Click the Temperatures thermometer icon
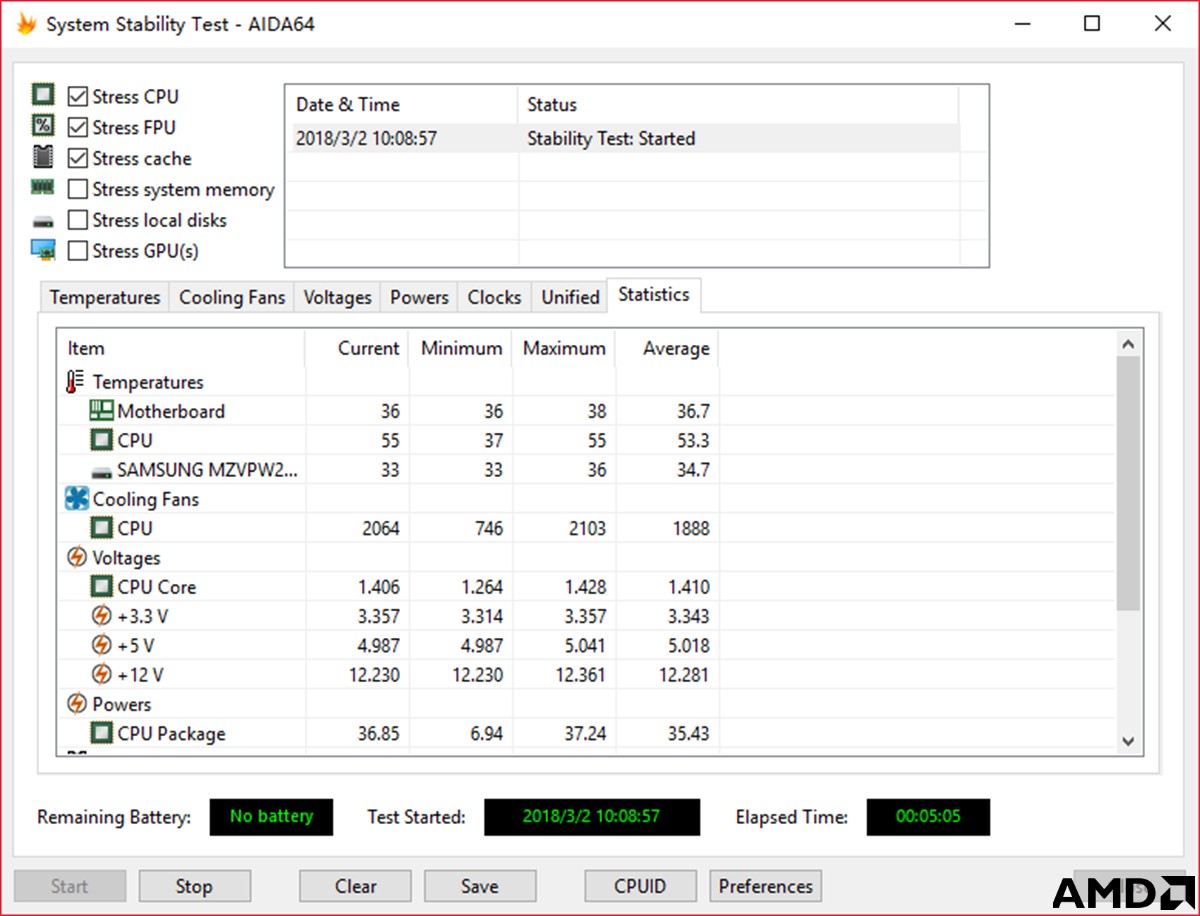Image resolution: width=1200 pixels, height=916 pixels. [76, 382]
